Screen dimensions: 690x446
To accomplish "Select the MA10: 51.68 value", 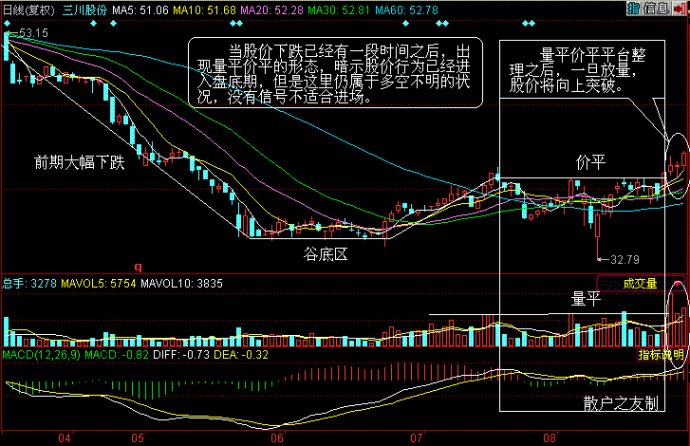I will click(204, 10).
